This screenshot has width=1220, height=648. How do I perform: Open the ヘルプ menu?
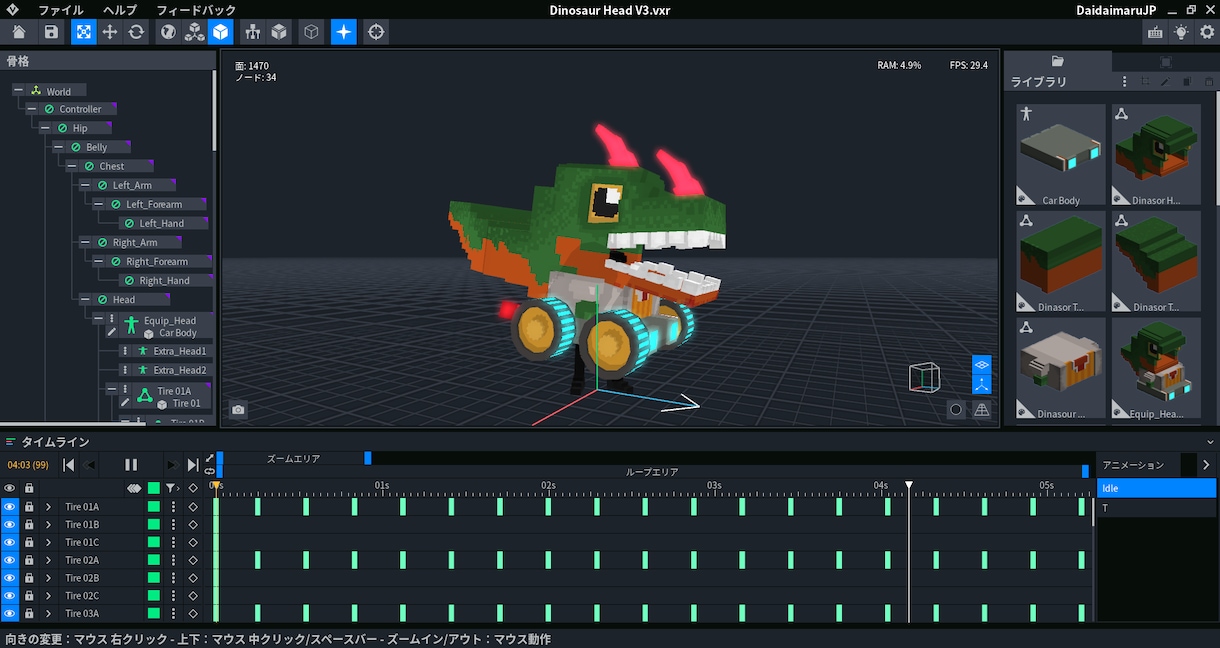tap(120, 10)
